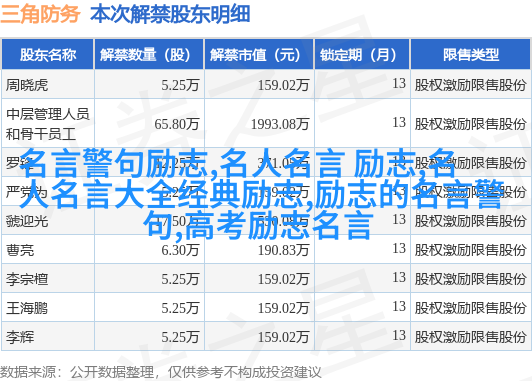Select the 限售类型 column header
This screenshot has width=532, height=381.
tap(471, 55)
